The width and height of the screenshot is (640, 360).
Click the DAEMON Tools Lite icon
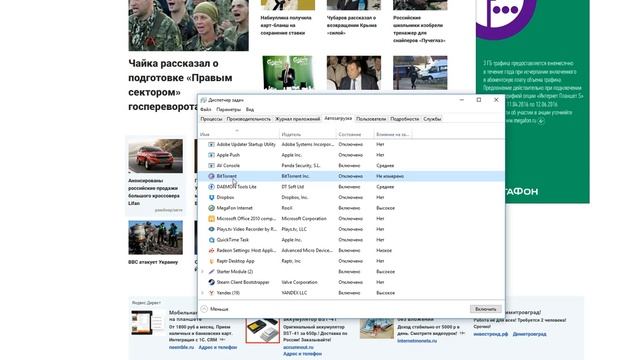[211, 187]
